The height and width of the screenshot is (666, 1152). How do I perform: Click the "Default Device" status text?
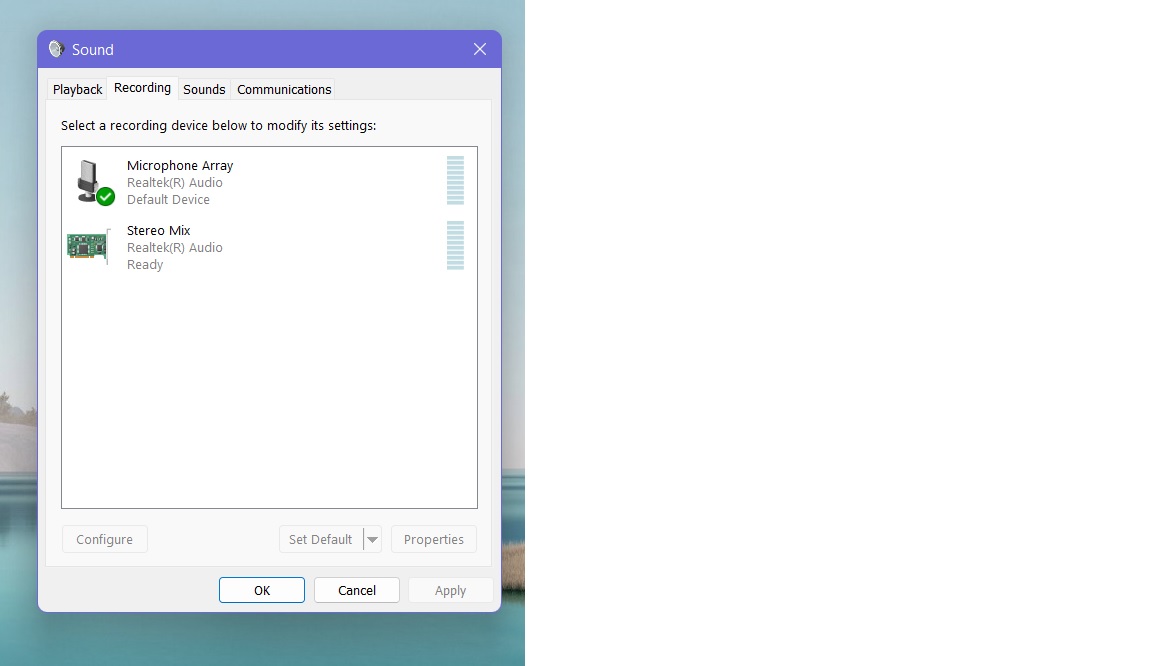(x=168, y=199)
